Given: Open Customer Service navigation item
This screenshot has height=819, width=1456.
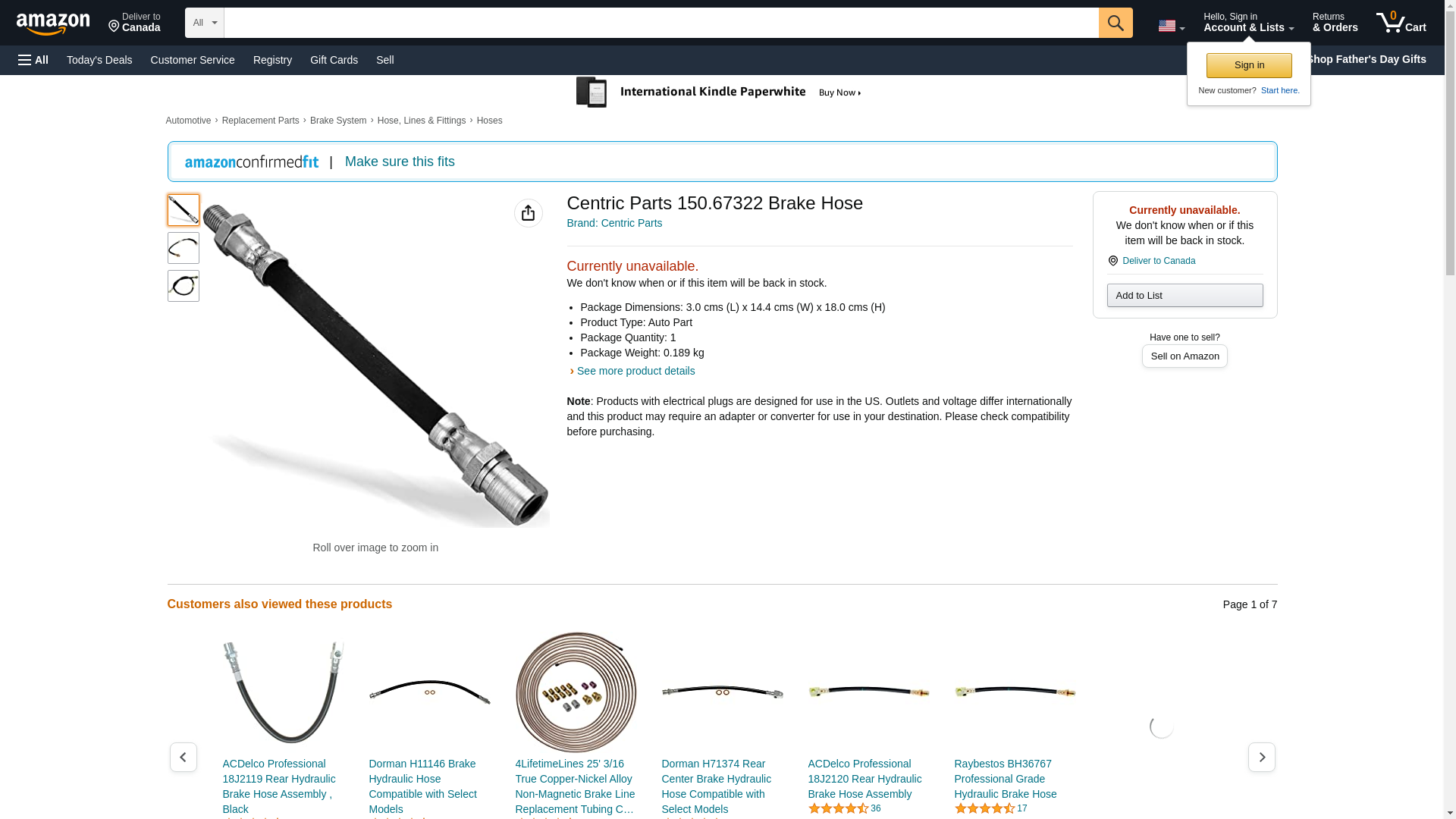Looking at the screenshot, I should tap(193, 60).
